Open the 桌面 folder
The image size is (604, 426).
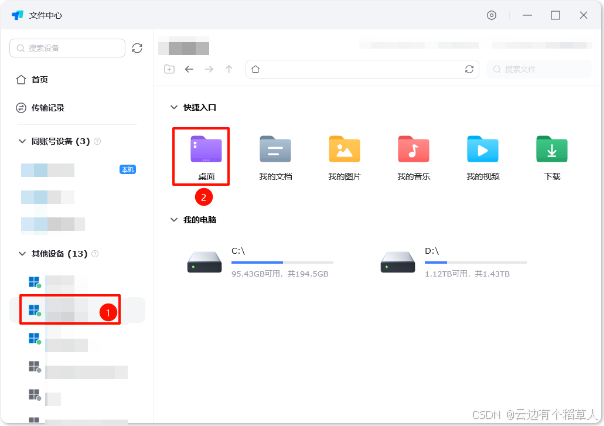click(206, 157)
